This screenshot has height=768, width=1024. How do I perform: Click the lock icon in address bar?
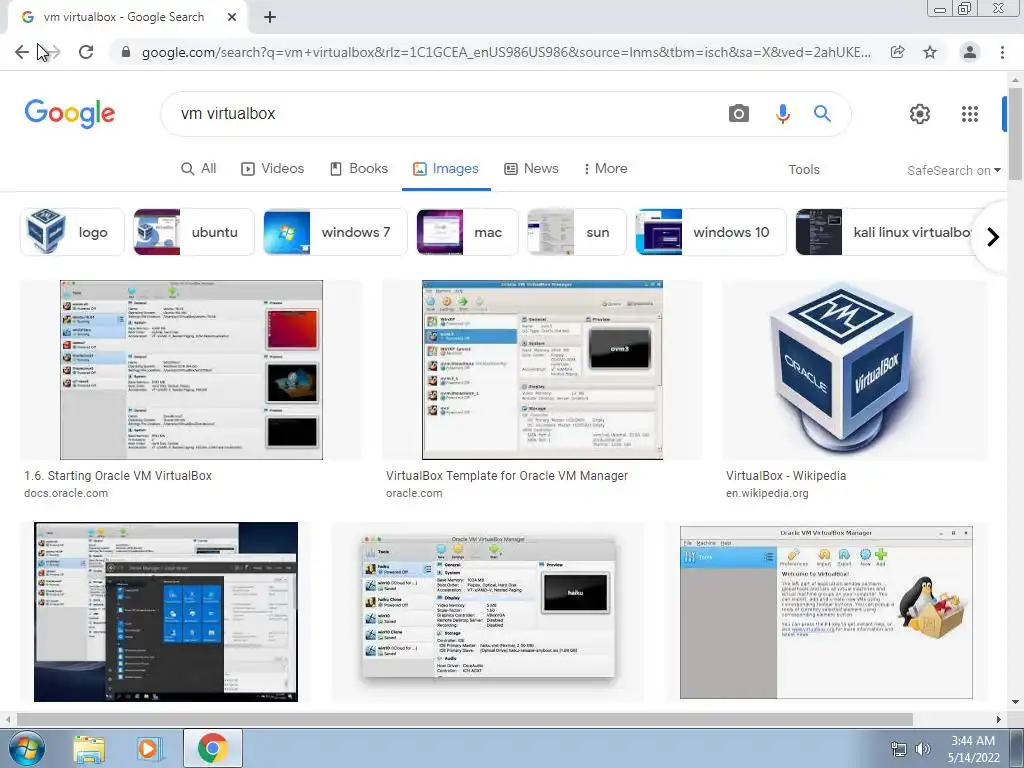pos(126,52)
